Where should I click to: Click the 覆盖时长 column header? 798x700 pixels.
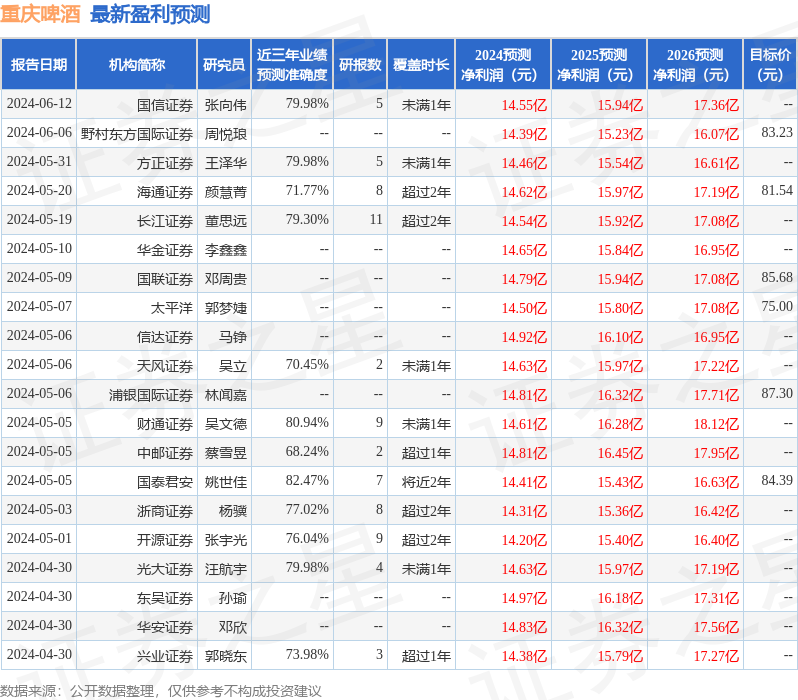coord(421,65)
